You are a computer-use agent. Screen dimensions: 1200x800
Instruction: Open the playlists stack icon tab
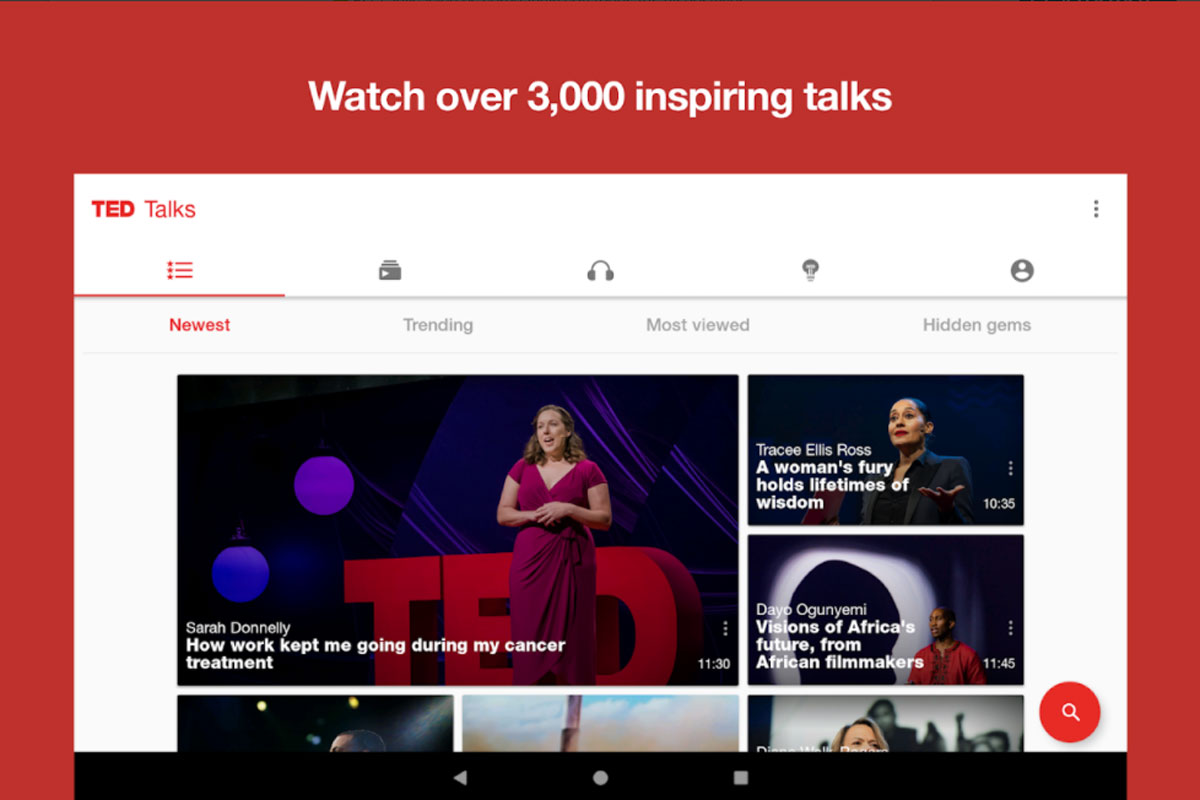pyautogui.click(x=390, y=270)
